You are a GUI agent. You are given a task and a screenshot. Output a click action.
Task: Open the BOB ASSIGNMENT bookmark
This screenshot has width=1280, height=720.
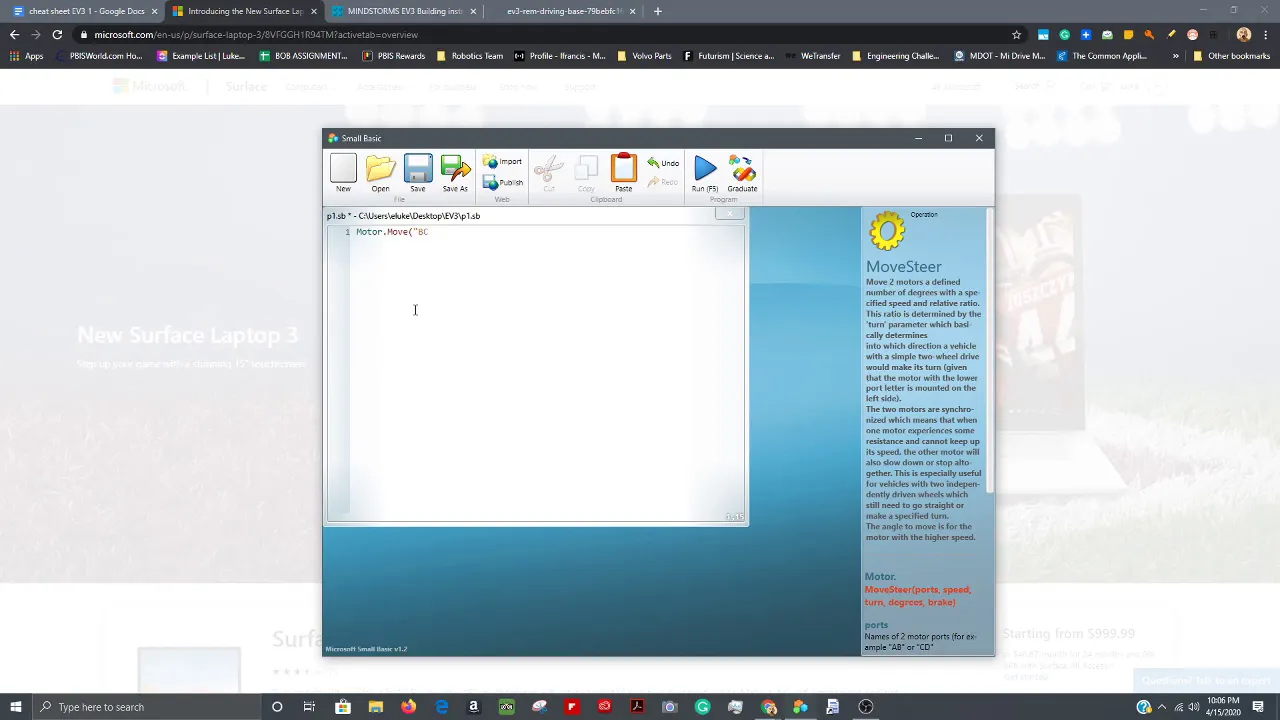303,56
